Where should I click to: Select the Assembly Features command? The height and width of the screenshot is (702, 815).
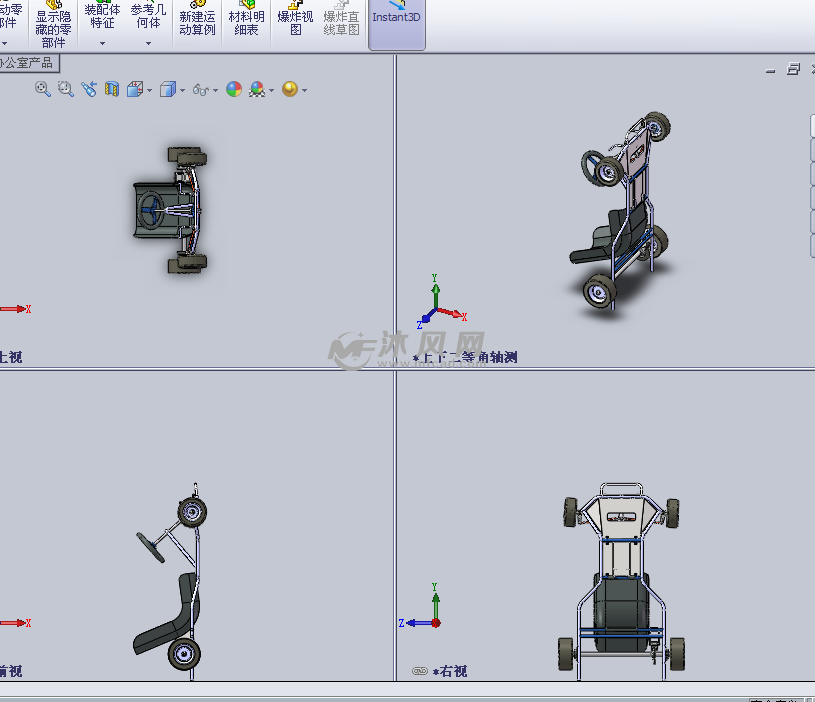pos(101,18)
